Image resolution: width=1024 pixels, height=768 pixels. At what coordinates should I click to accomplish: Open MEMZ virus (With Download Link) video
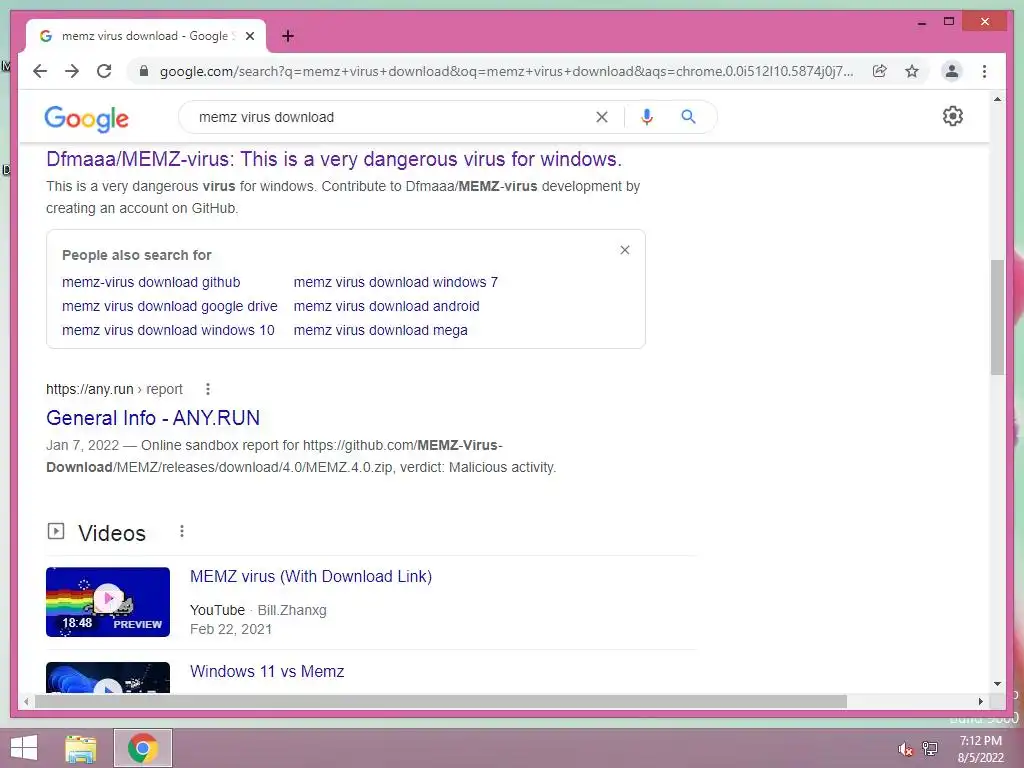click(x=311, y=577)
